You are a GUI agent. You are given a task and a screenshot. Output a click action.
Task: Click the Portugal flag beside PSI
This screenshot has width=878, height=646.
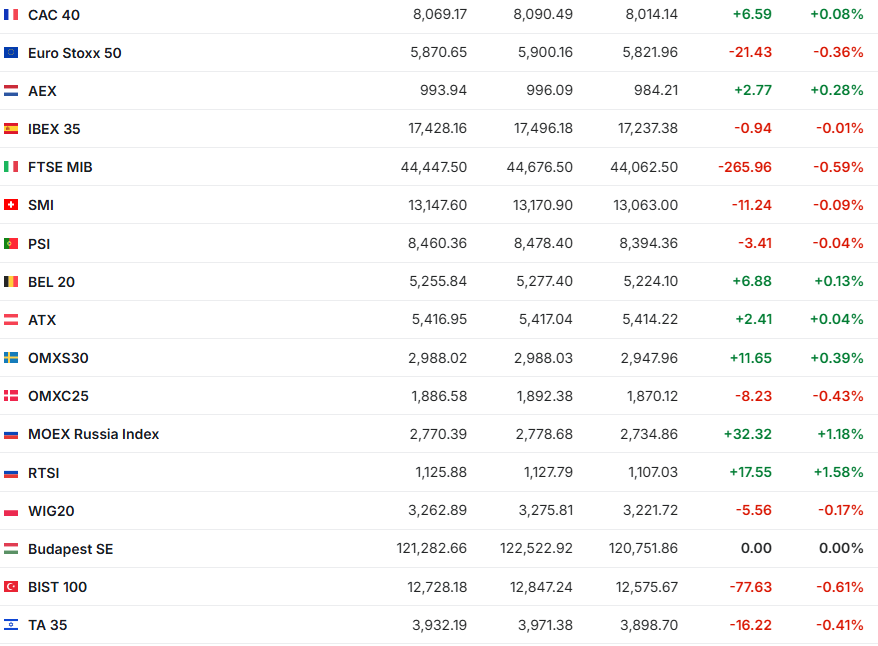tap(11, 243)
